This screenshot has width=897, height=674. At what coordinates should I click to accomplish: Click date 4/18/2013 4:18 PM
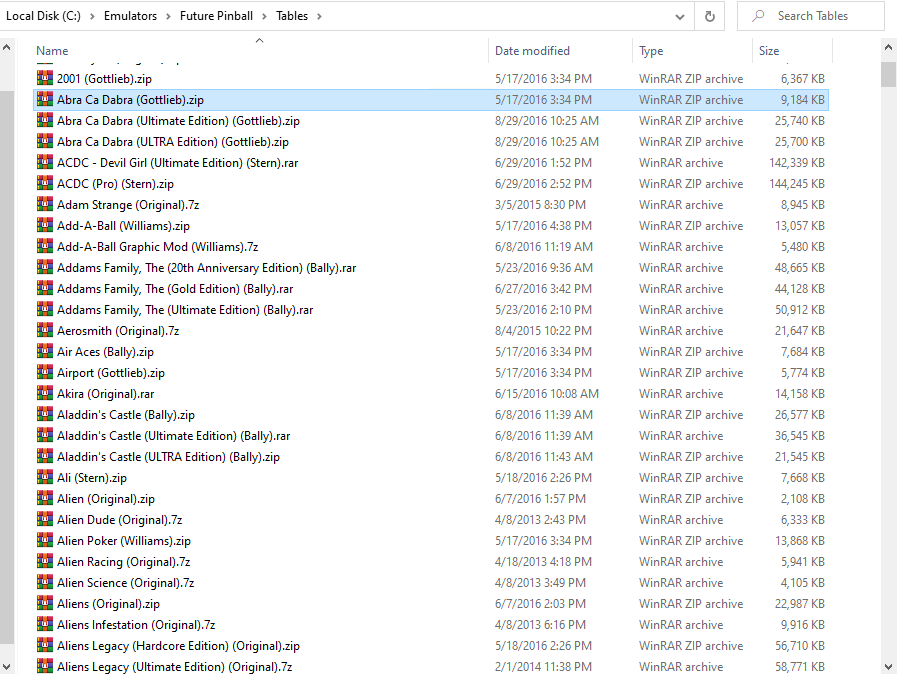pyautogui.click(x=543, y=562)
